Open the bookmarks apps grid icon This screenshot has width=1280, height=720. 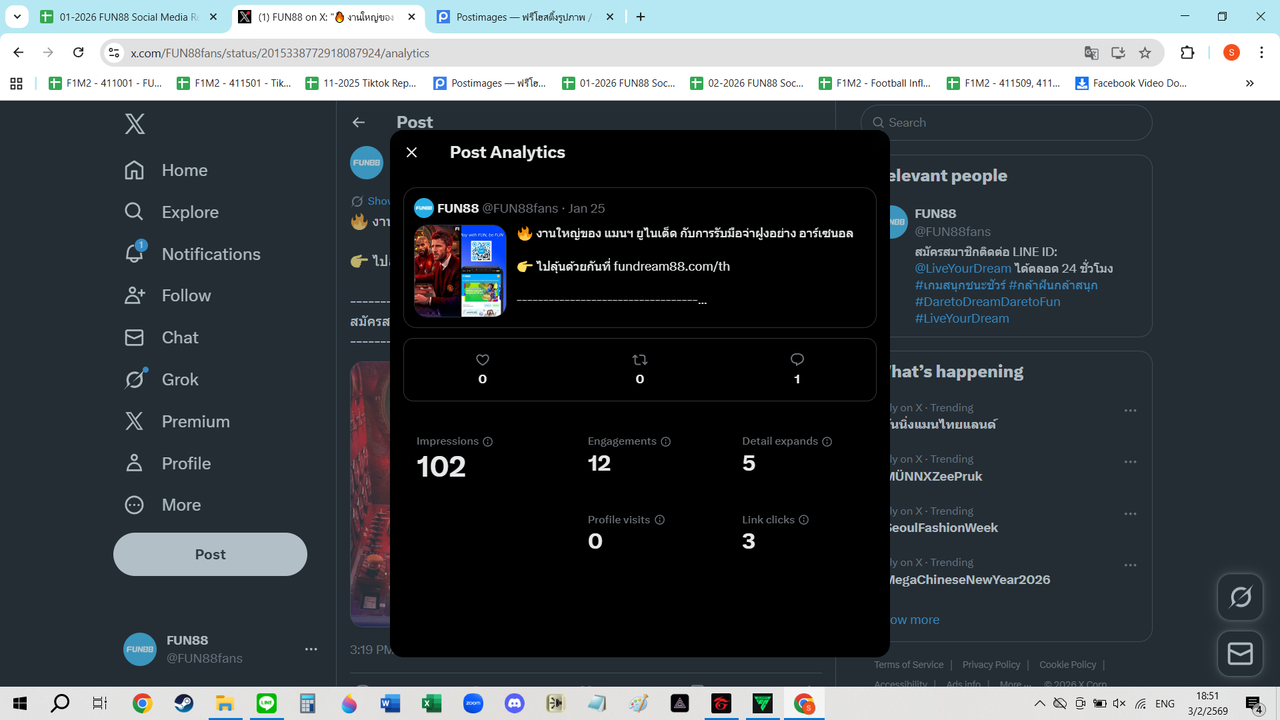(16, 83)
